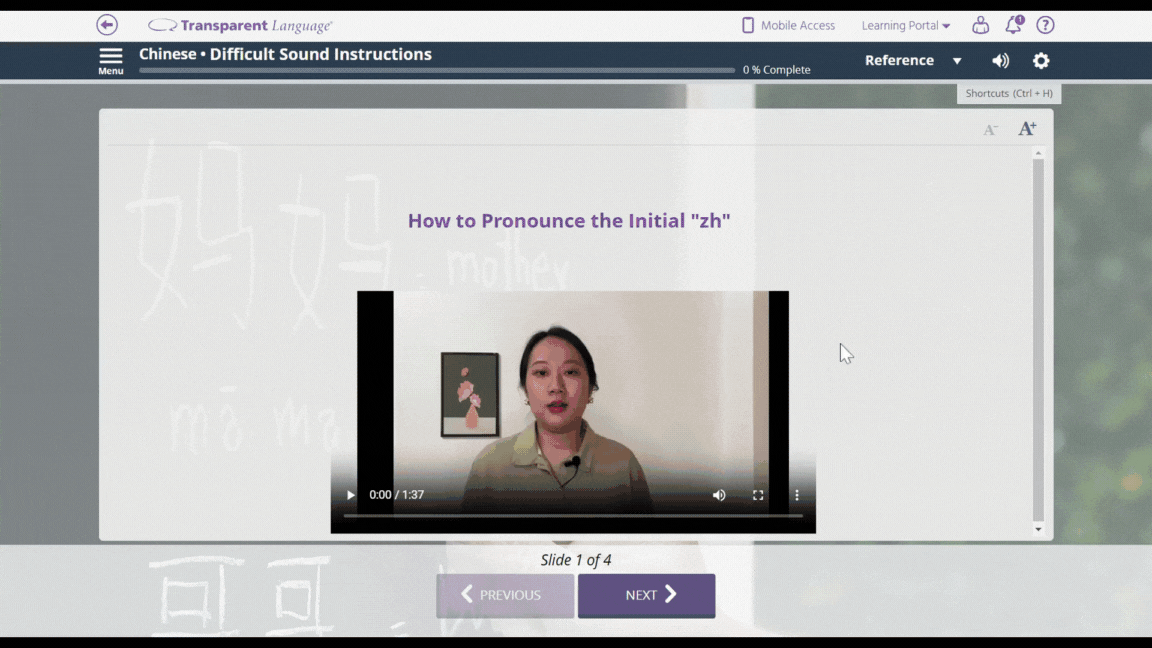Image resolution: width=1152 pixels, height=648 pixels.
Task: Open the help question mark icon
Action: 1045,25
